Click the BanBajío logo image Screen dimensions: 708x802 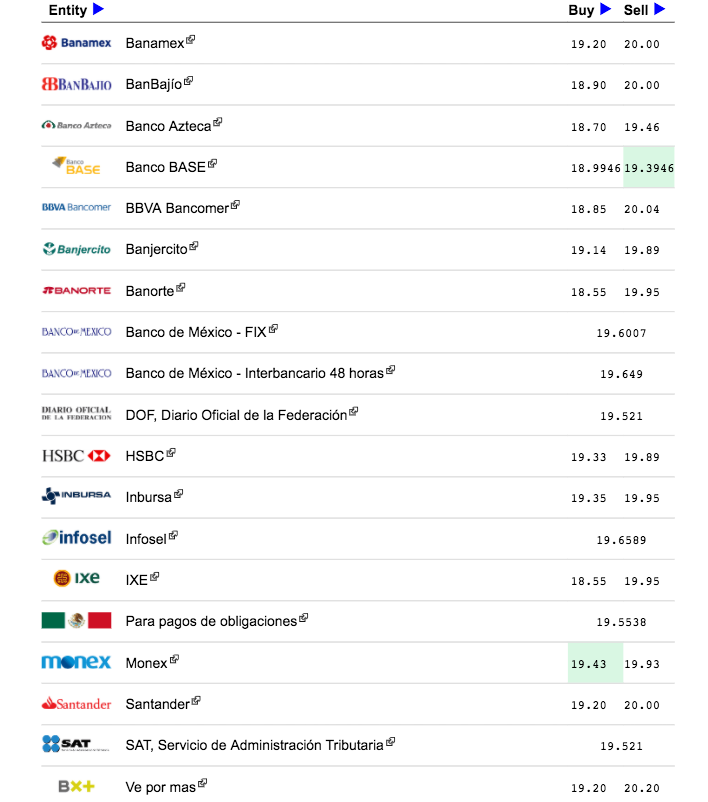tap(76, 85)
